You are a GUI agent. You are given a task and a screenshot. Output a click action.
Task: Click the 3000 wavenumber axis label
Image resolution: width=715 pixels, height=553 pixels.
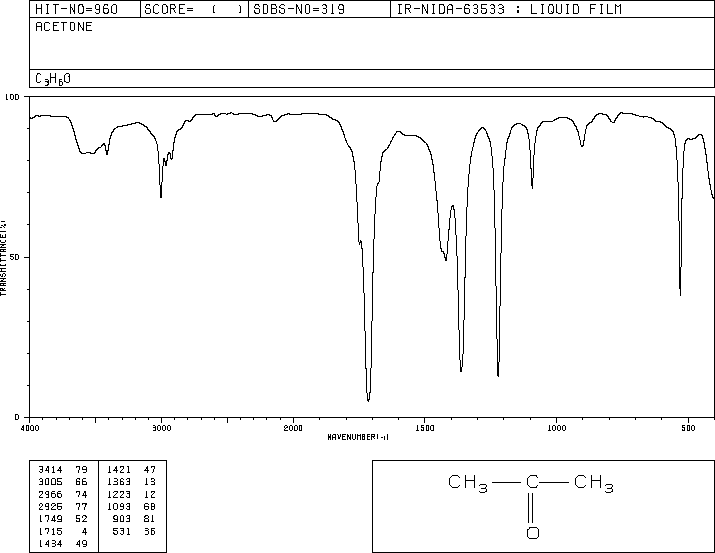(x=161, y=428)
